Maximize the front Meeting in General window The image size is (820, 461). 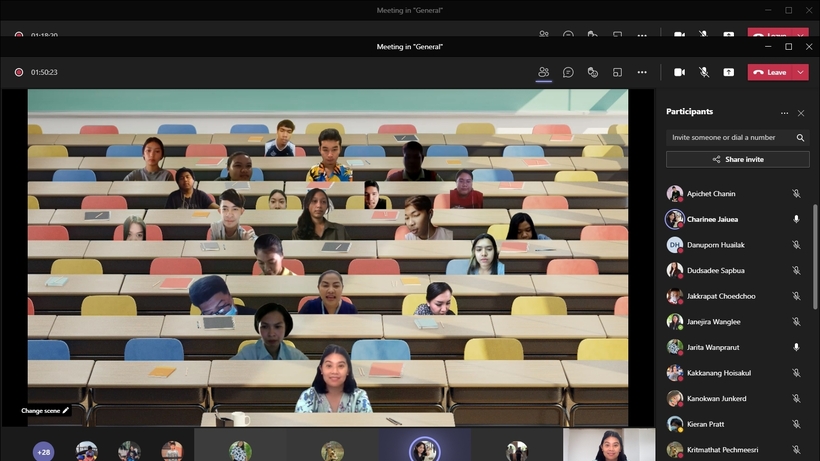(x=789, y=47)
